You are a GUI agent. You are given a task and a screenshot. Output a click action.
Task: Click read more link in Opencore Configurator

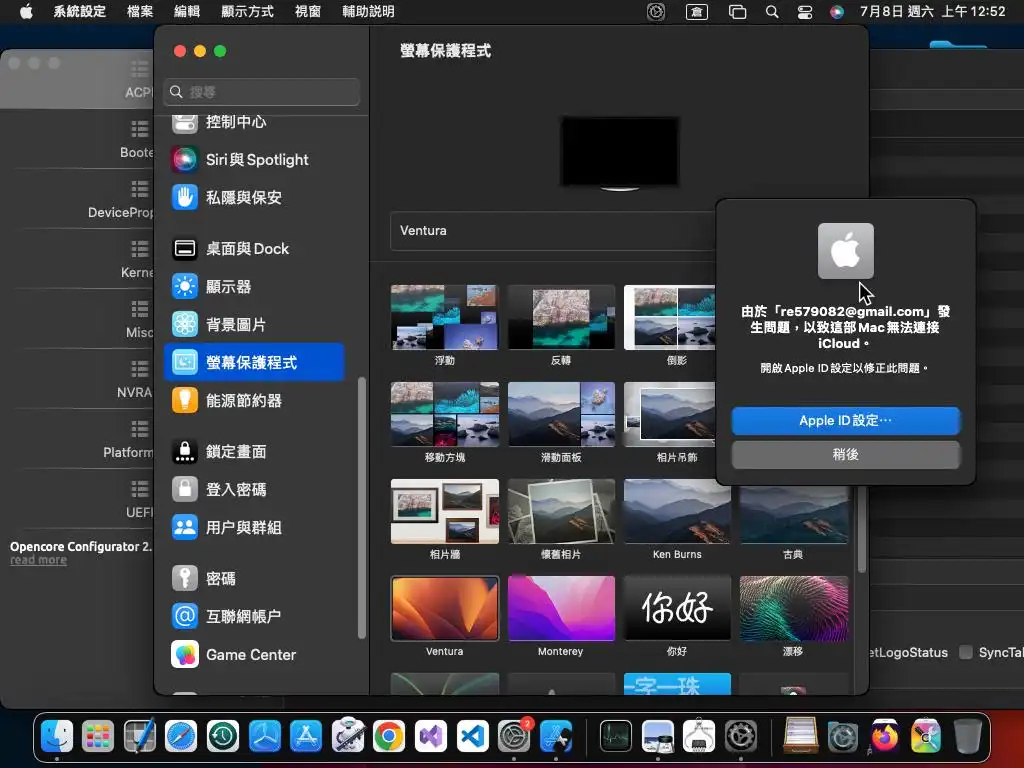[x=39, y=560]
